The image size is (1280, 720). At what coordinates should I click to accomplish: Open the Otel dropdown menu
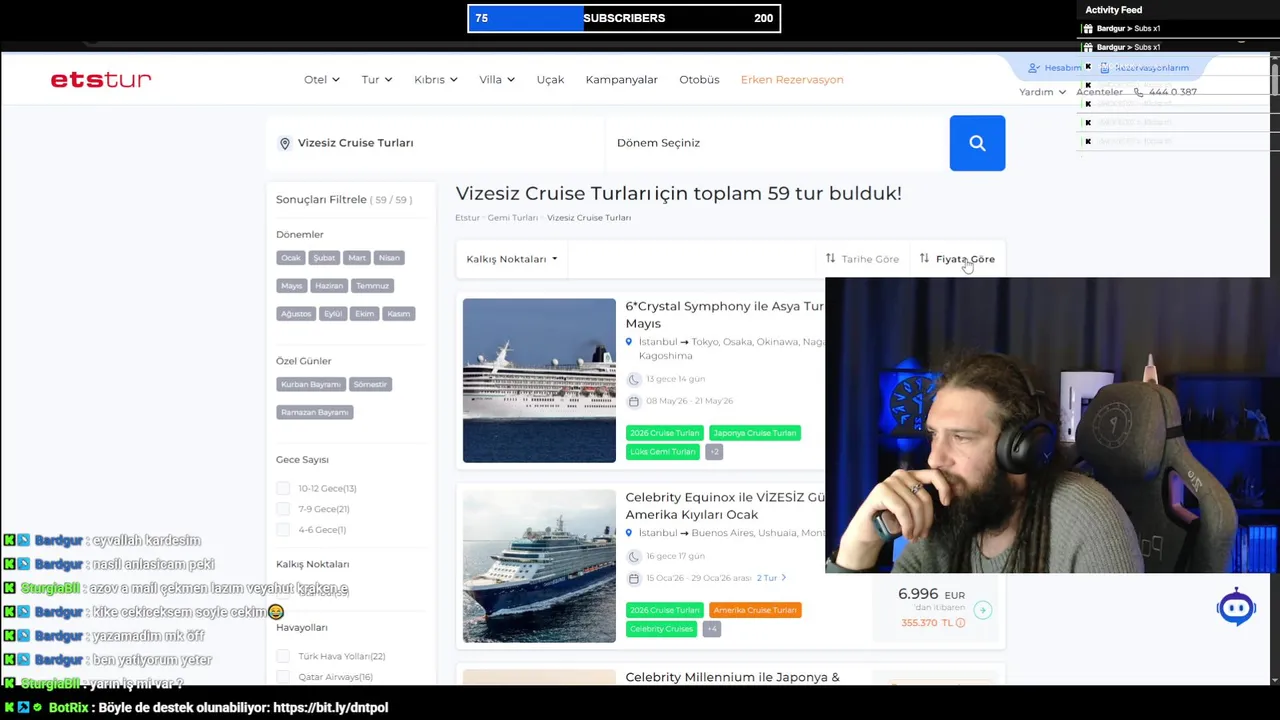pos(322,80)
